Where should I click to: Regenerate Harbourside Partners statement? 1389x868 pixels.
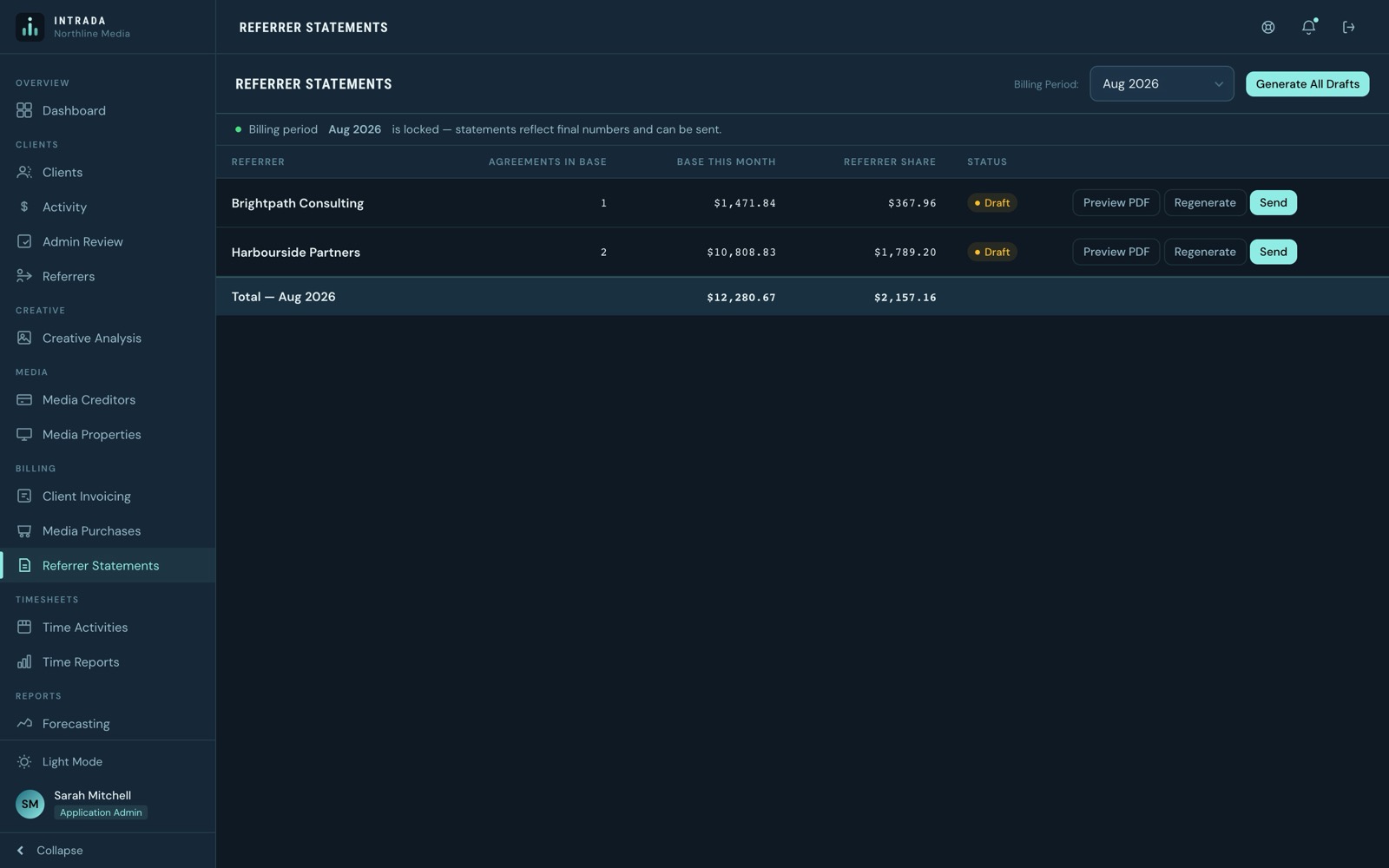(x=1204, y=252)
